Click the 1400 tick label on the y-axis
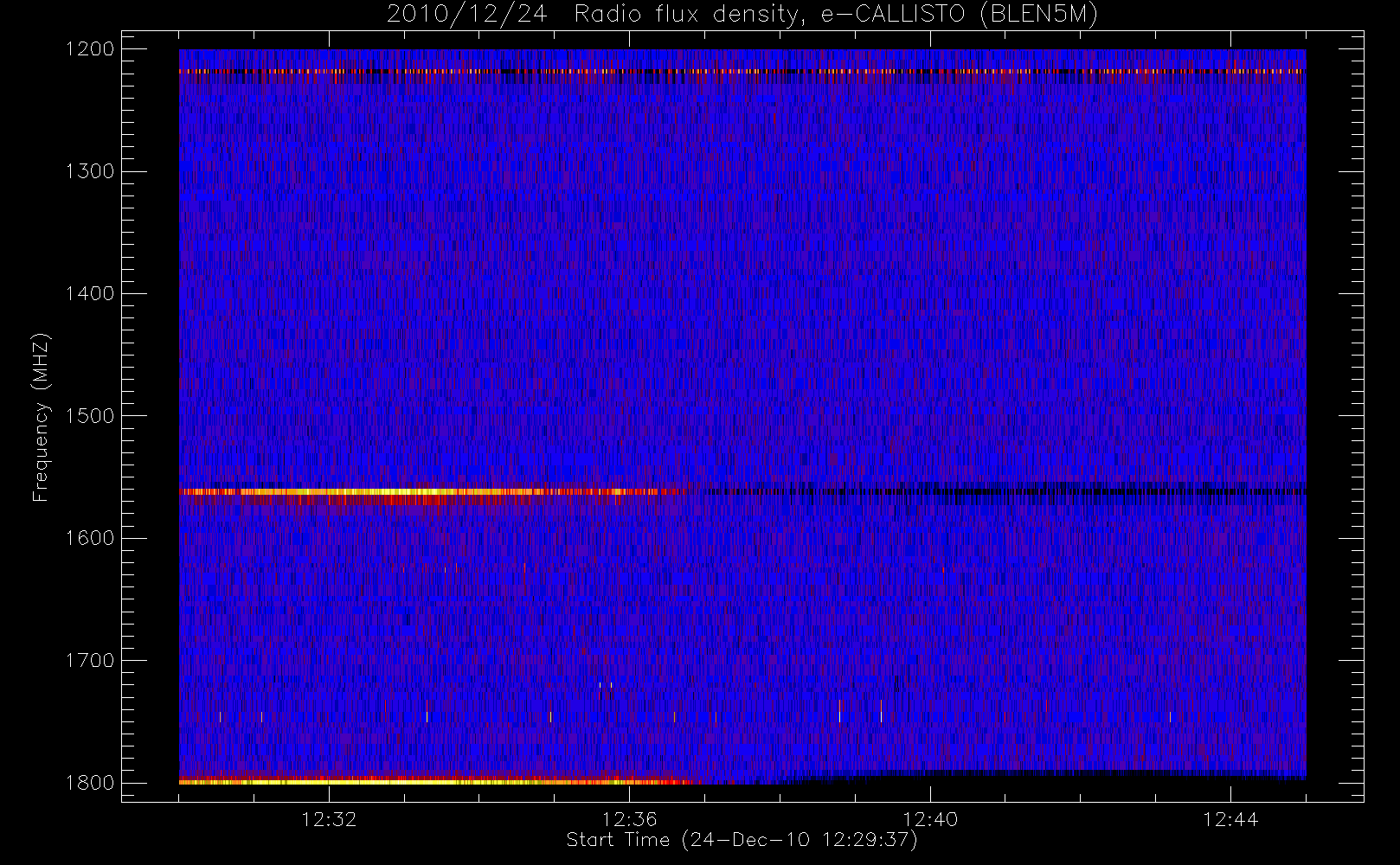The image size is (1400, 865). (90, 294)
